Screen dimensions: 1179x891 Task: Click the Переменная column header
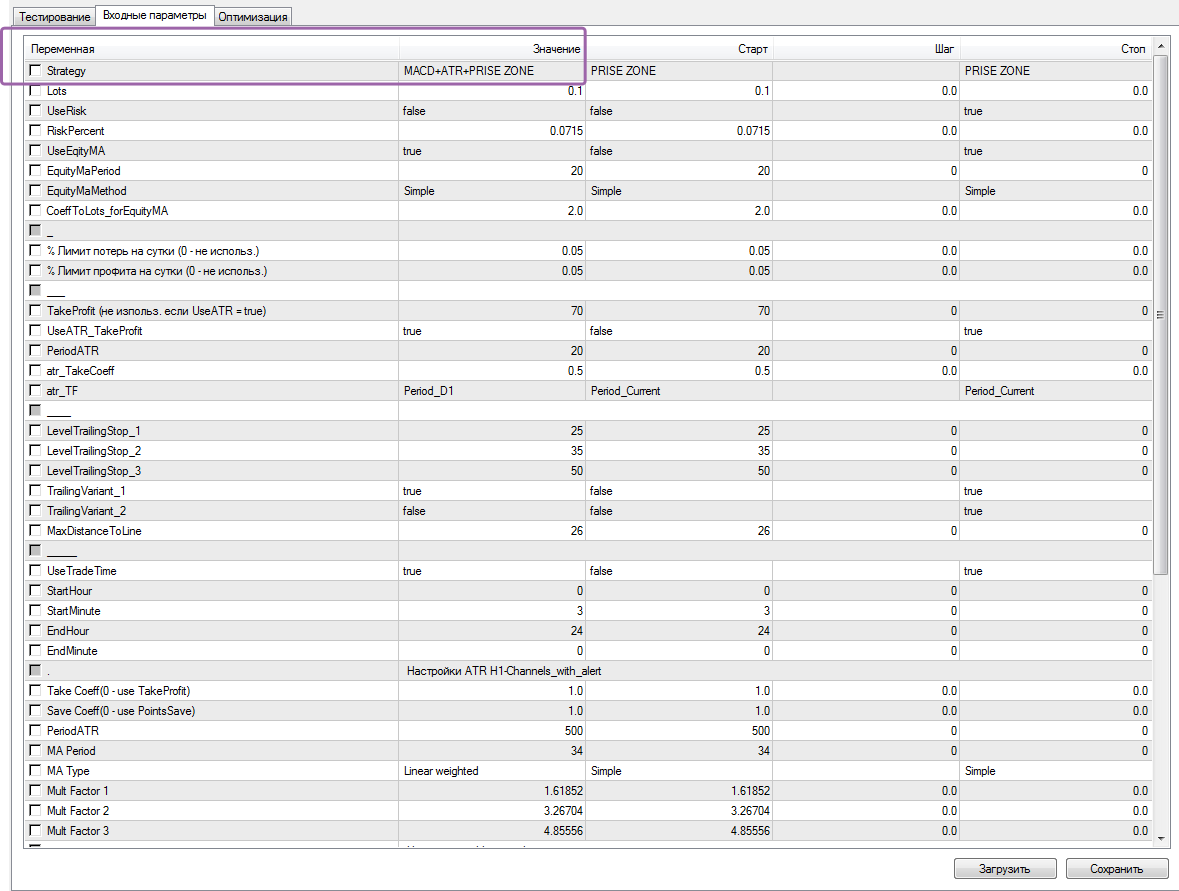pos(211,49)
